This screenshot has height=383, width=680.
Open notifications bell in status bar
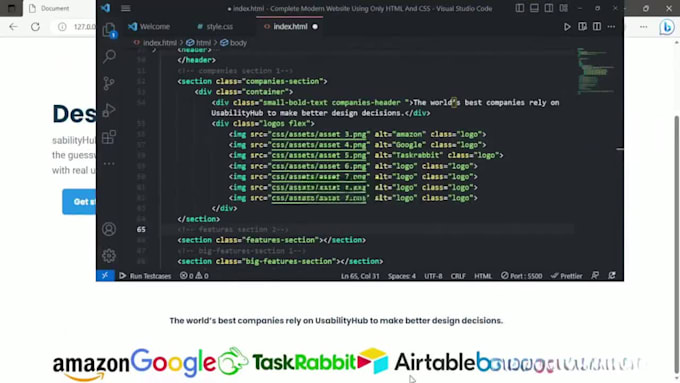(x=612, y=276)
